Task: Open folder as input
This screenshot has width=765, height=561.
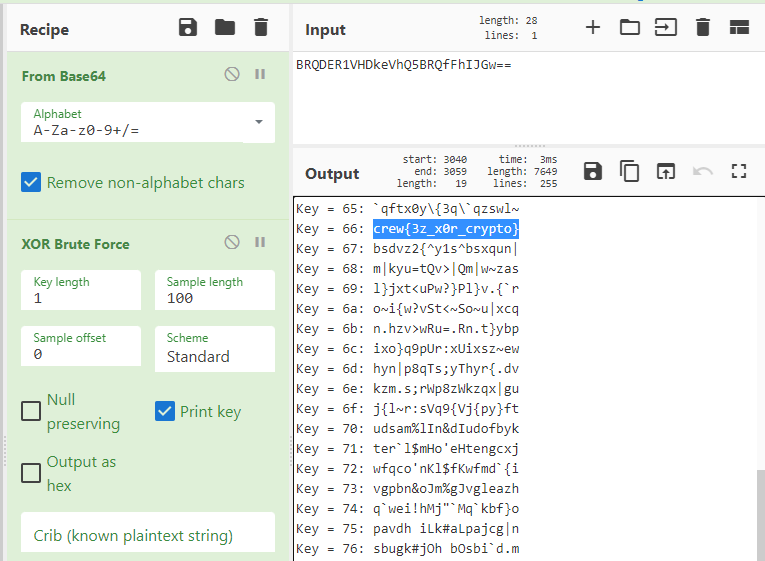Action: 630,27
